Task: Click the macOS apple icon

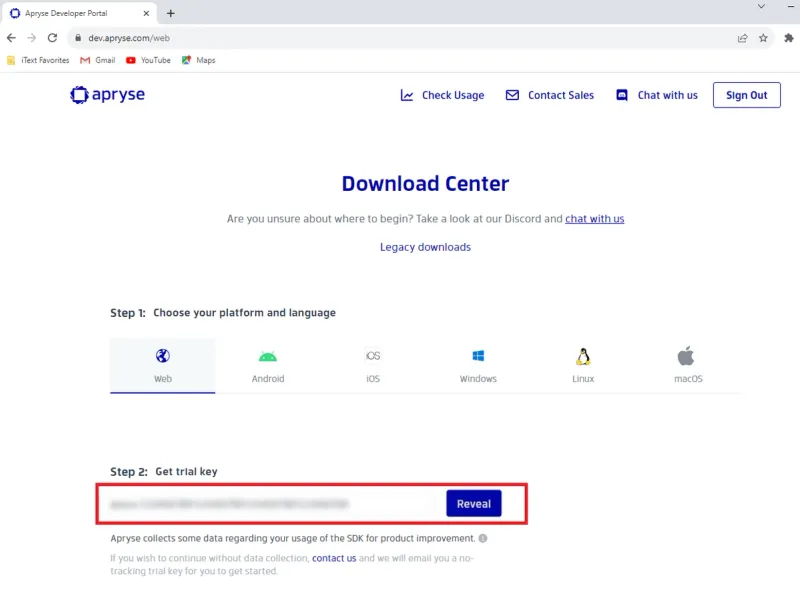Action: (x=686, y=356)
